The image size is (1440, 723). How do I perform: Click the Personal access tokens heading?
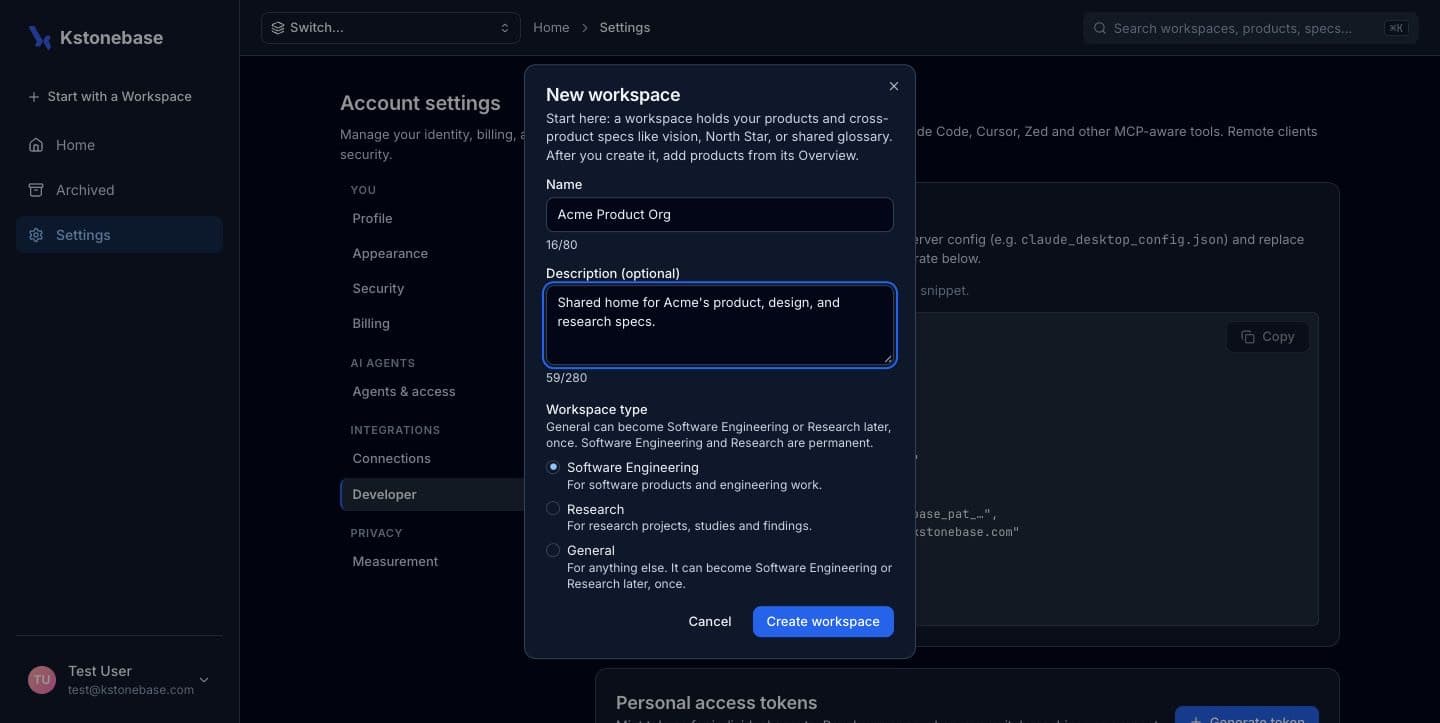tap(716, 703)
